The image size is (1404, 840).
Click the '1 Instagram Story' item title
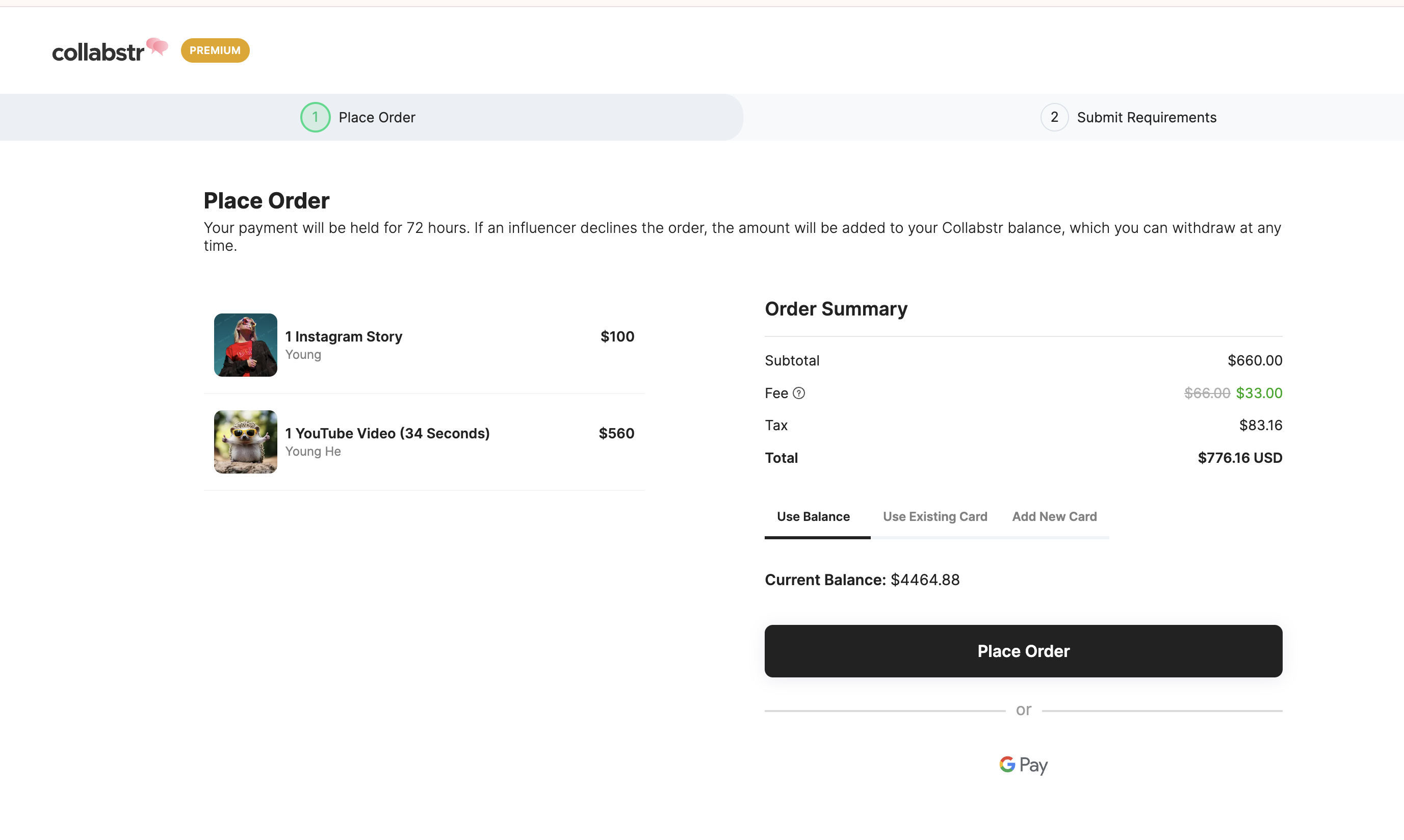point(344,336)
